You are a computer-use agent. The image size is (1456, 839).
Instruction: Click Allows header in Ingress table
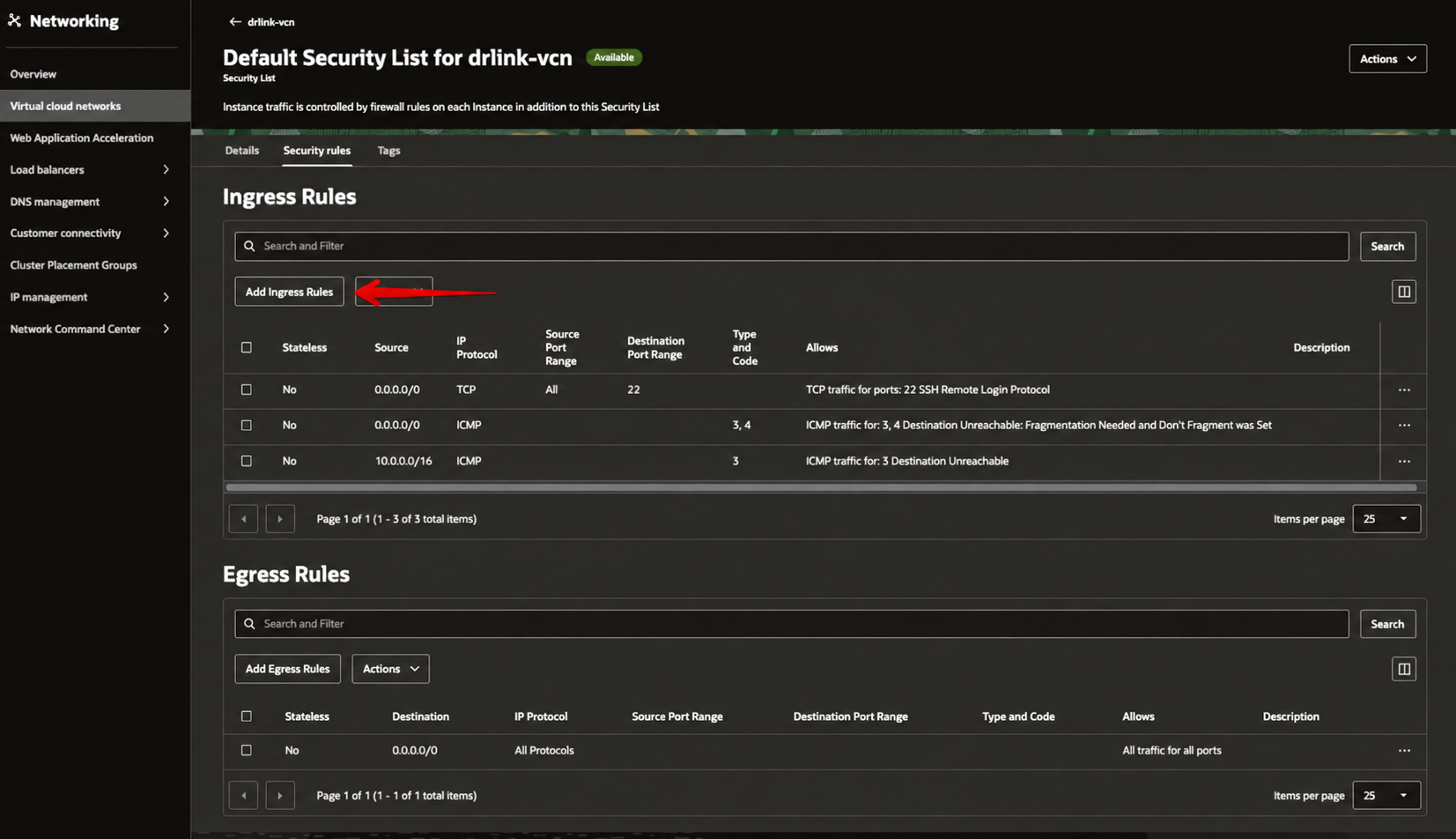822,347
